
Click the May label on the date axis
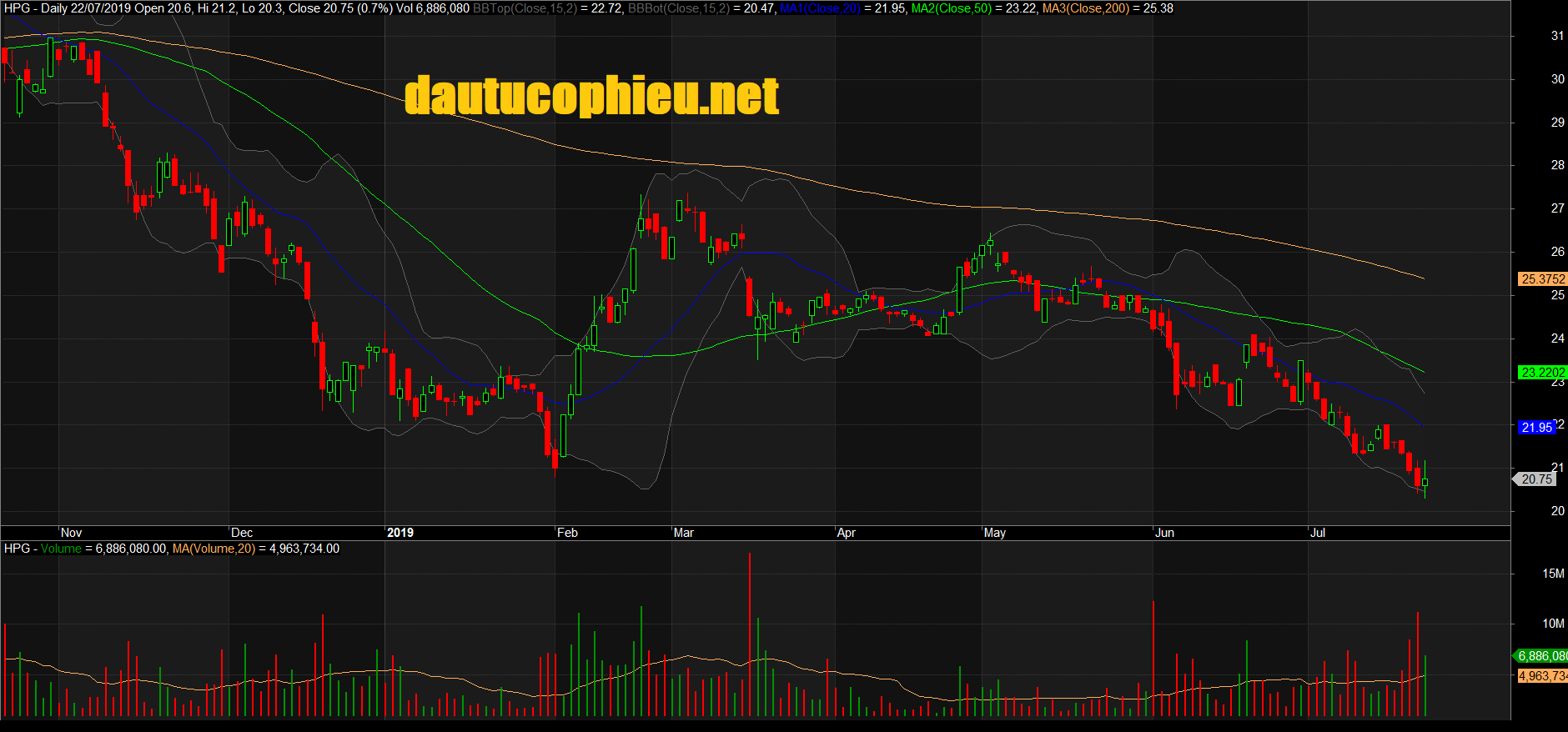point(995,533)
